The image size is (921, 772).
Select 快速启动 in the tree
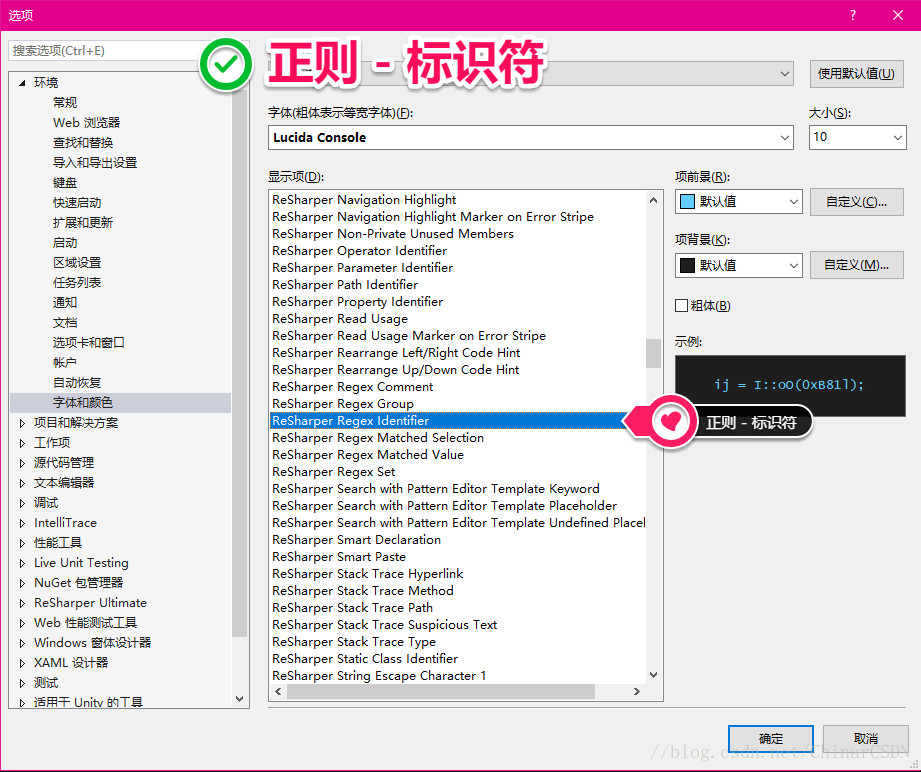pos(77,202)
